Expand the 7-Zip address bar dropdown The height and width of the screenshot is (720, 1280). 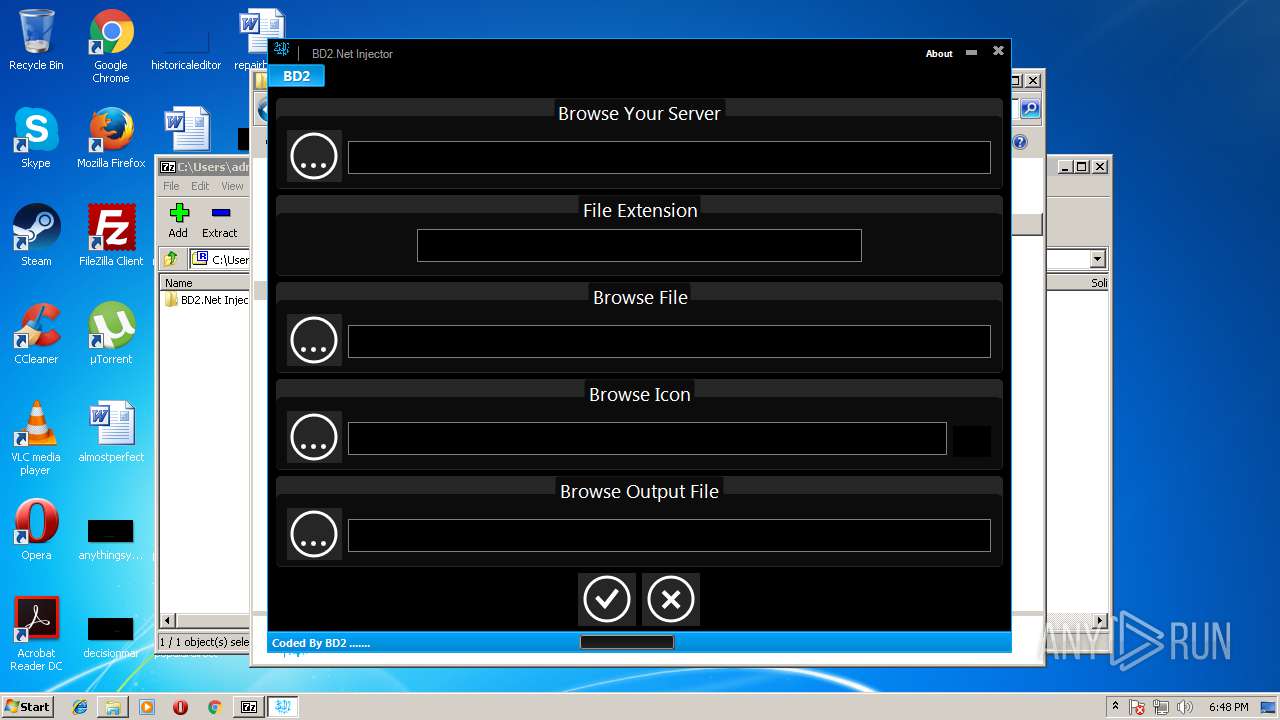tap(1097, 259)
